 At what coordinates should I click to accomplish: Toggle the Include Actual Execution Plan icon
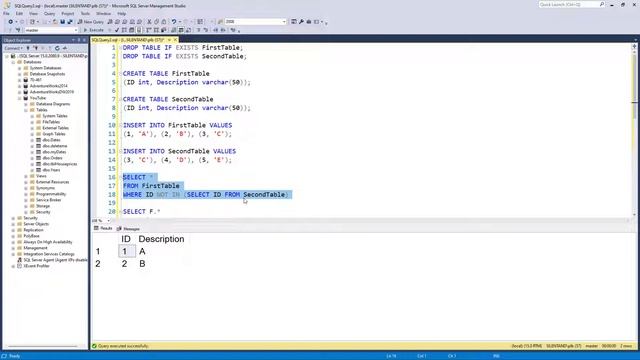click(148, 30)
